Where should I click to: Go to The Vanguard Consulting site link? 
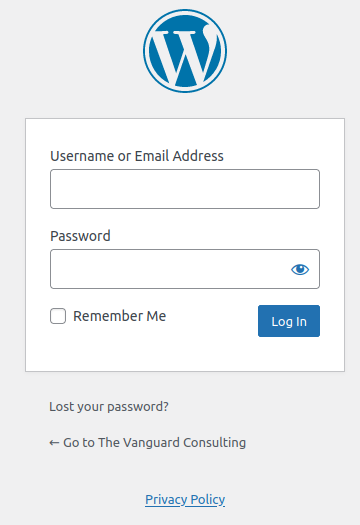(148, 443)
